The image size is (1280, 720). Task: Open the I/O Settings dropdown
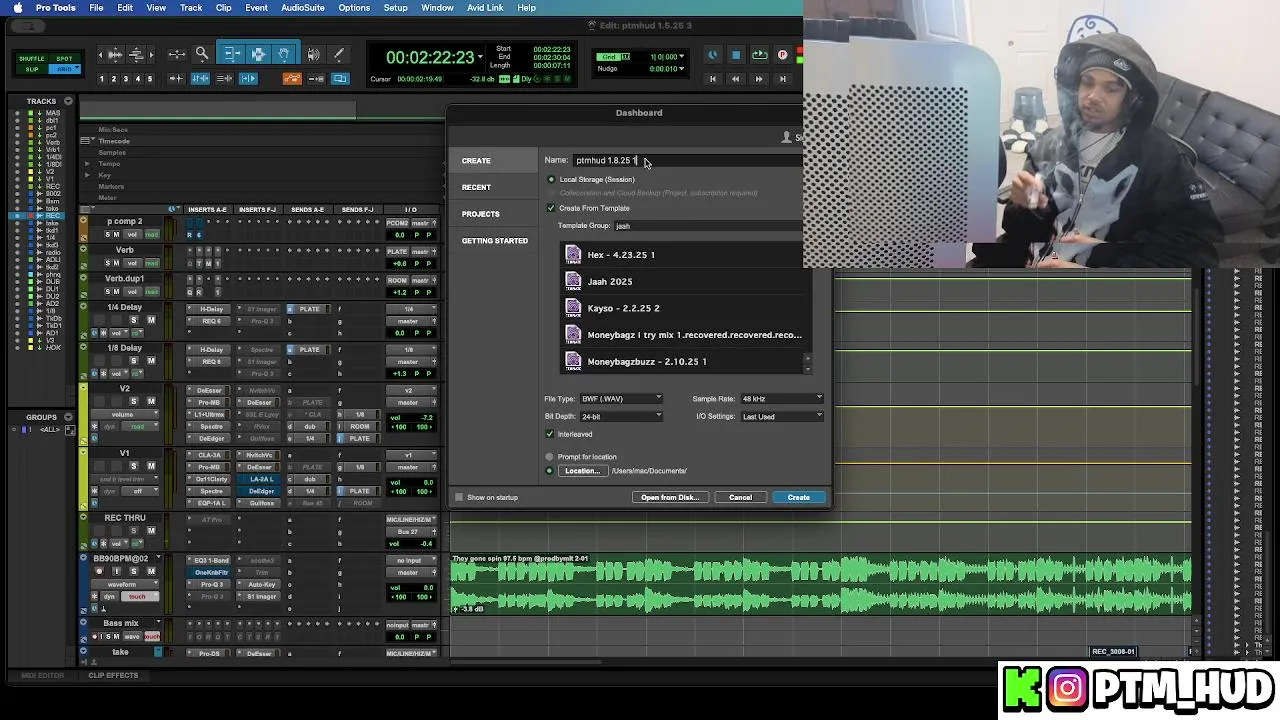782,416
